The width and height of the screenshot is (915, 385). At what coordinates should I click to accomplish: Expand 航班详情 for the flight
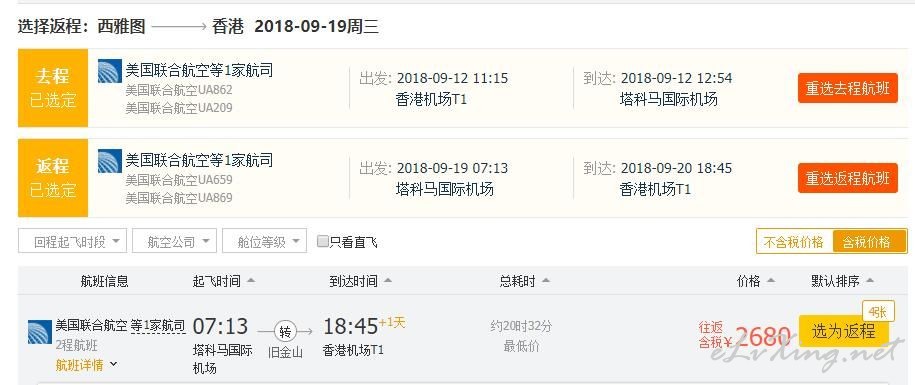(86, 365)
